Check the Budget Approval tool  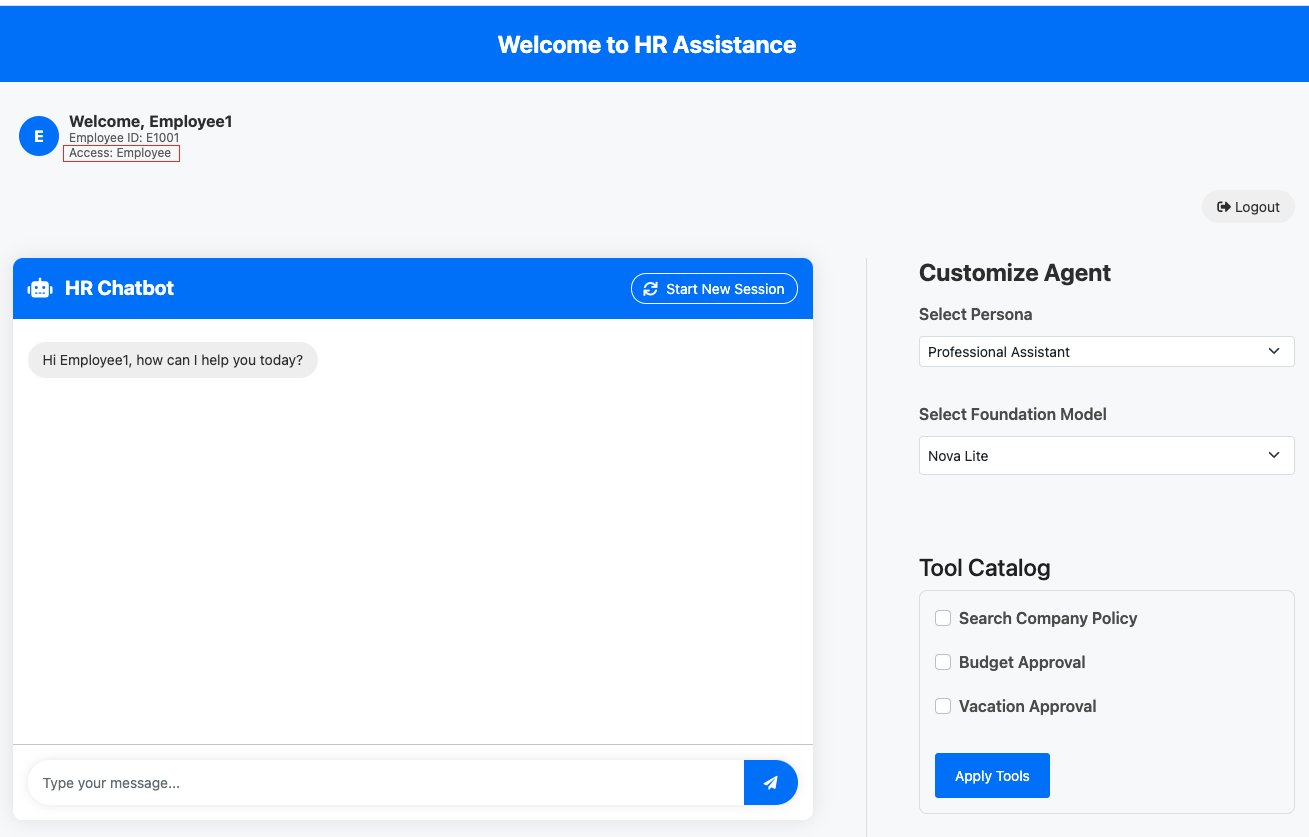(943, 662)
